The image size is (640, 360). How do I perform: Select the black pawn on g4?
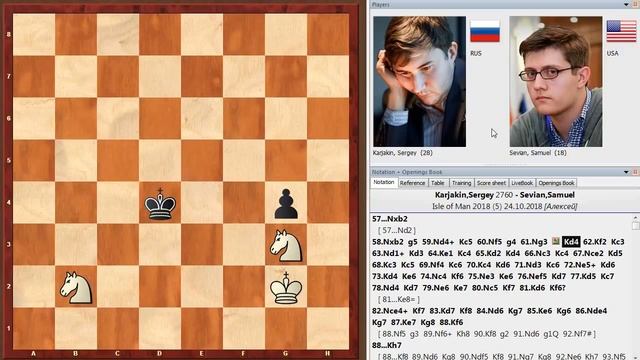coord(286,203)
